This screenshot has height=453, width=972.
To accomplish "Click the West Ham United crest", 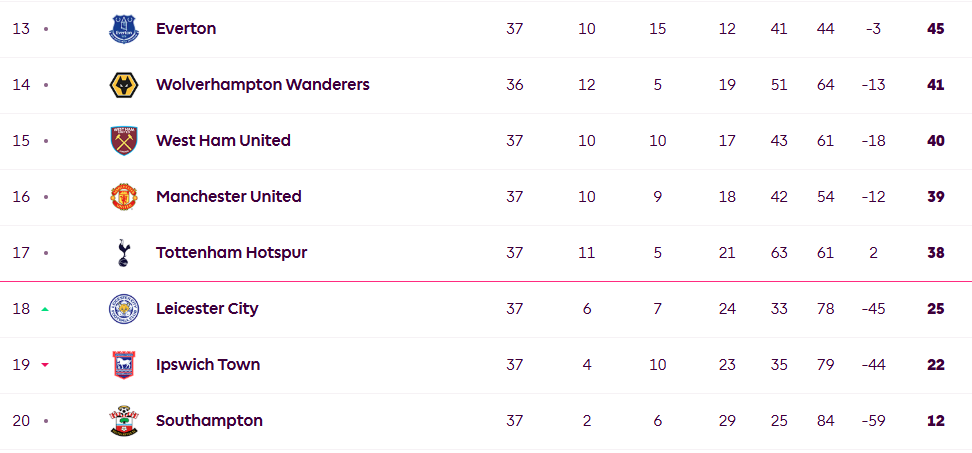I will coord(124,141).
